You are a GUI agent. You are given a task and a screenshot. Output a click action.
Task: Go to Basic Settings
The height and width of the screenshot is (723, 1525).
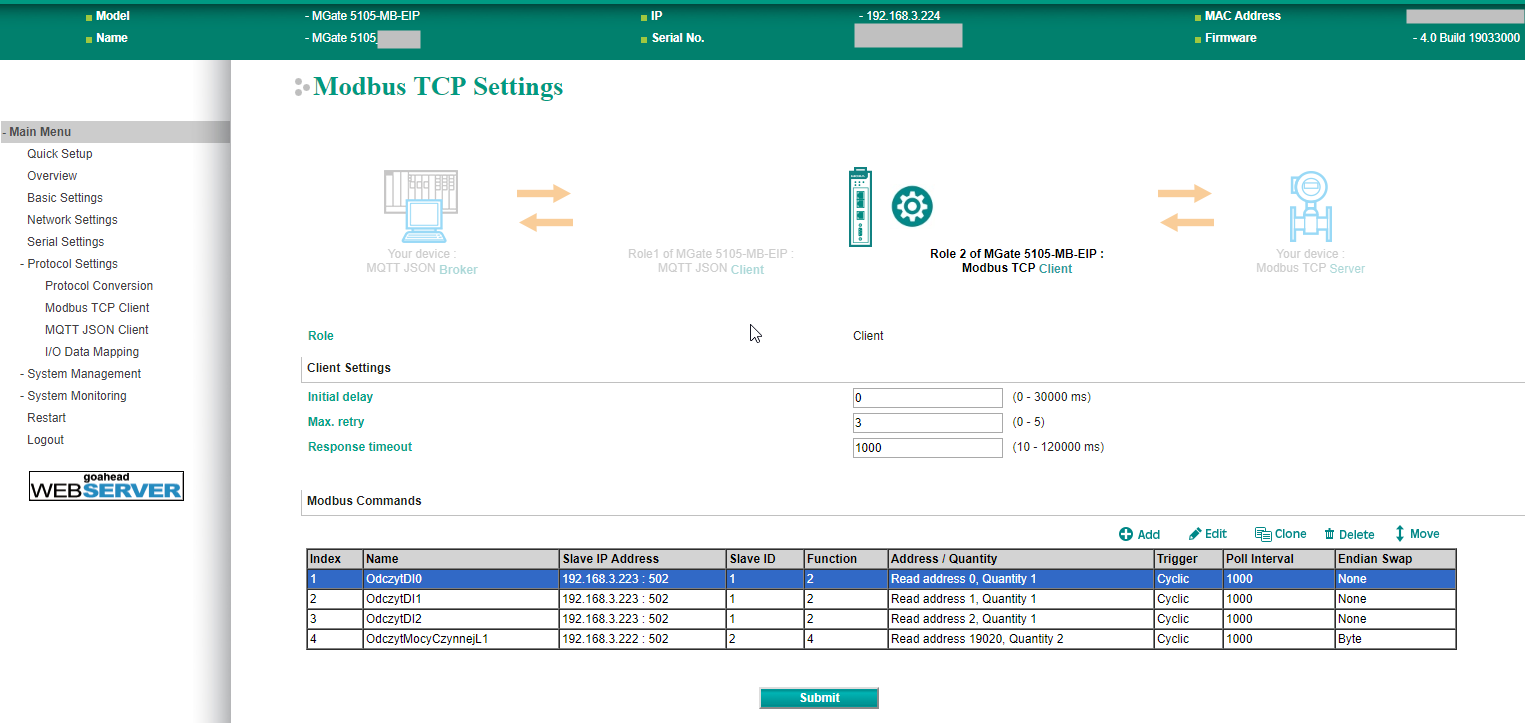point(65,198)
